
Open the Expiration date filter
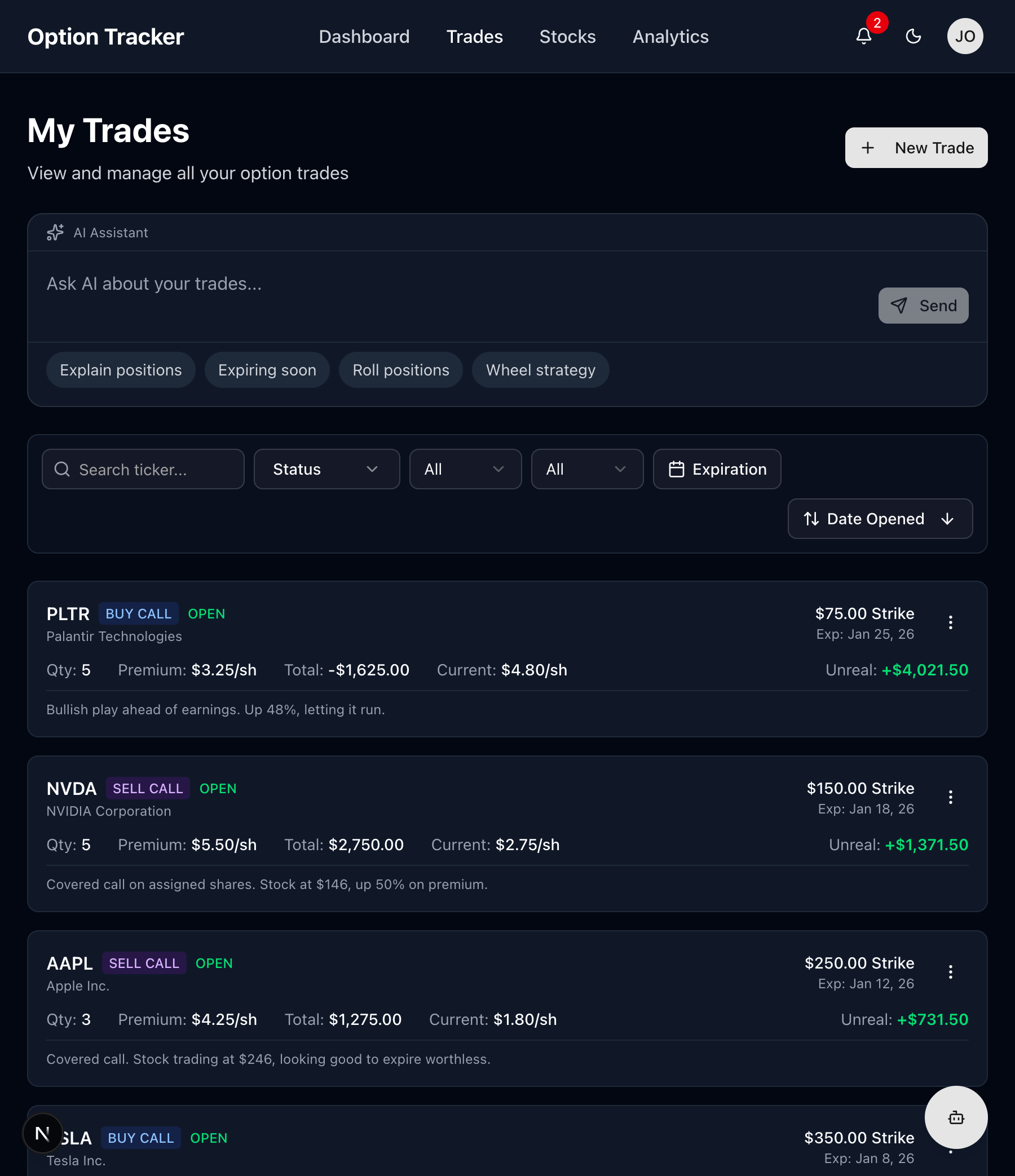pos(716,470)
